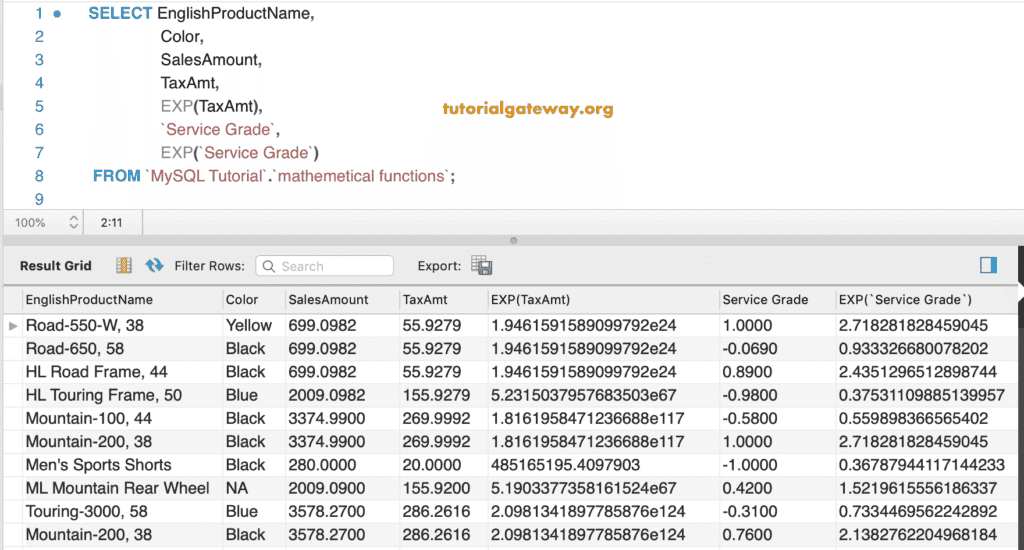Viewport: 1024px width, 550px height.
Task: Export the recordset to file
Action: tap(482, 265)
